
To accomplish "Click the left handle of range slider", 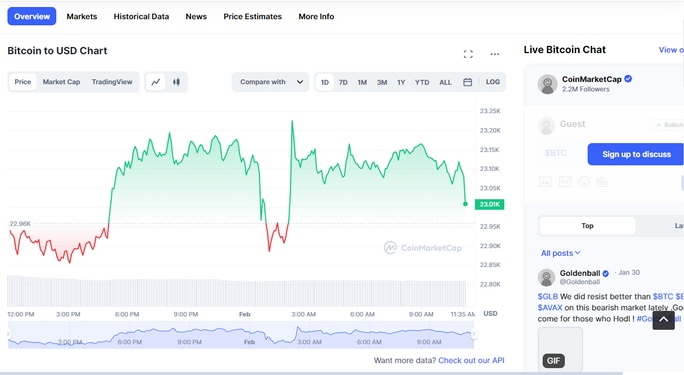I will point(8,334).
